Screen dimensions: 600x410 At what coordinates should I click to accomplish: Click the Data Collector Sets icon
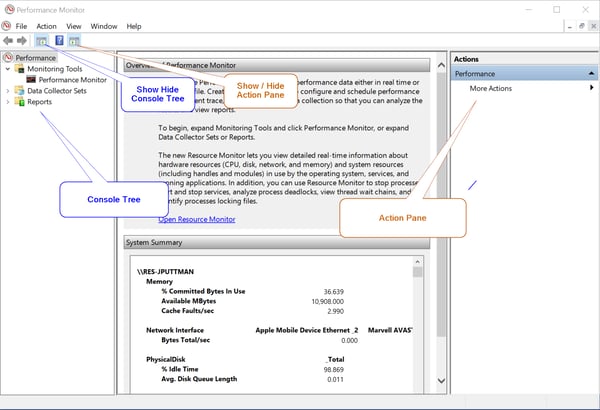[19, 90]
